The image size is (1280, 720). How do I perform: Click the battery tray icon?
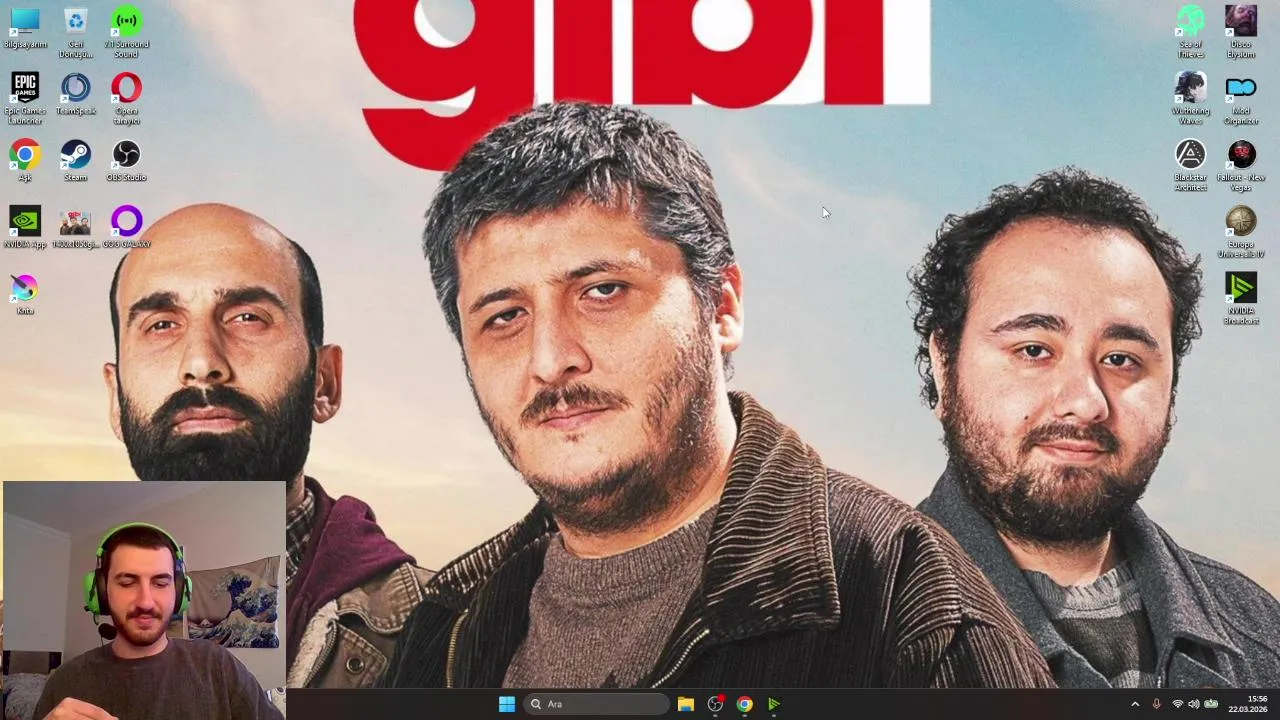(1211, 704)
